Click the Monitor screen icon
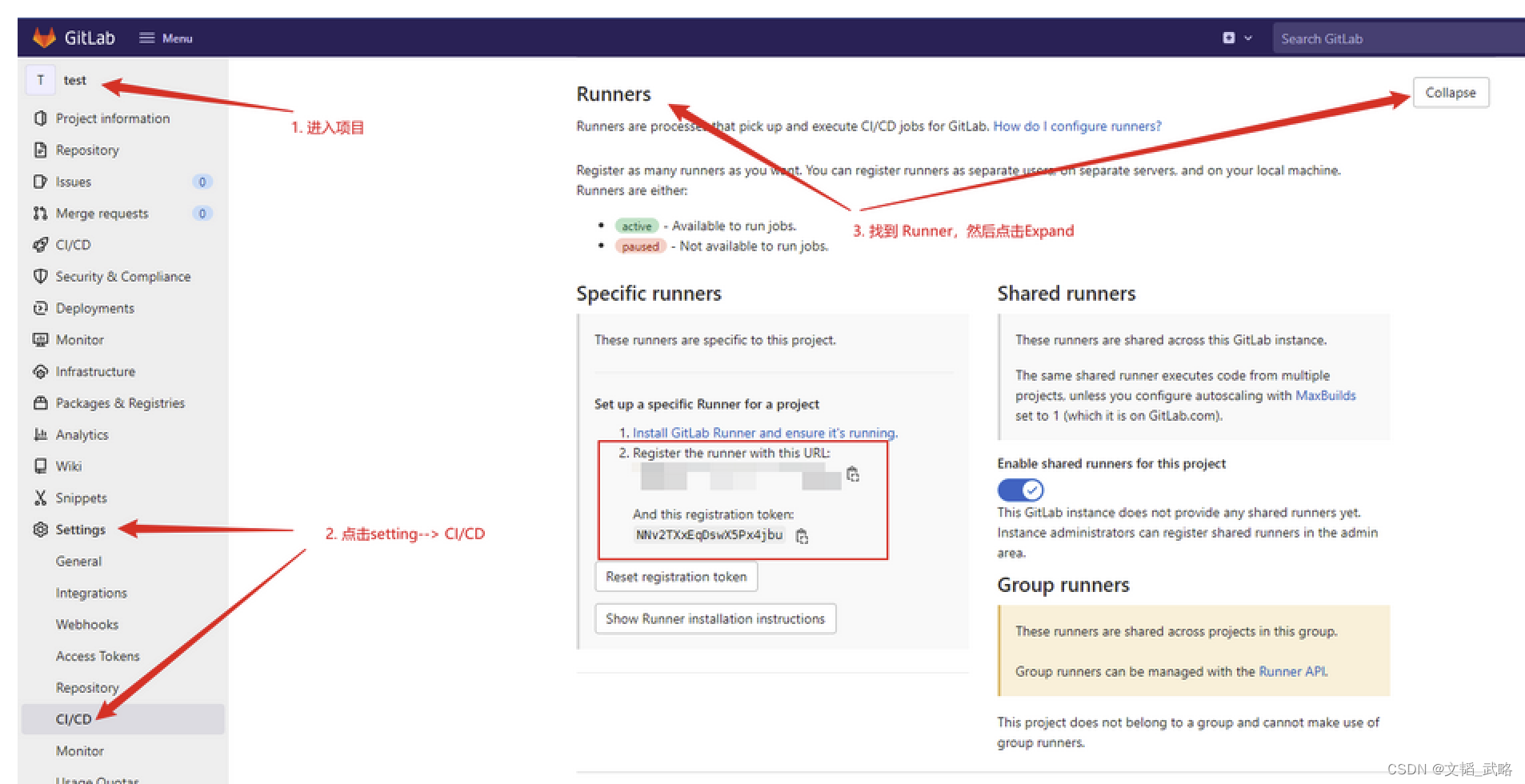This screenshot has width=1525, height=784. point(40,339)
